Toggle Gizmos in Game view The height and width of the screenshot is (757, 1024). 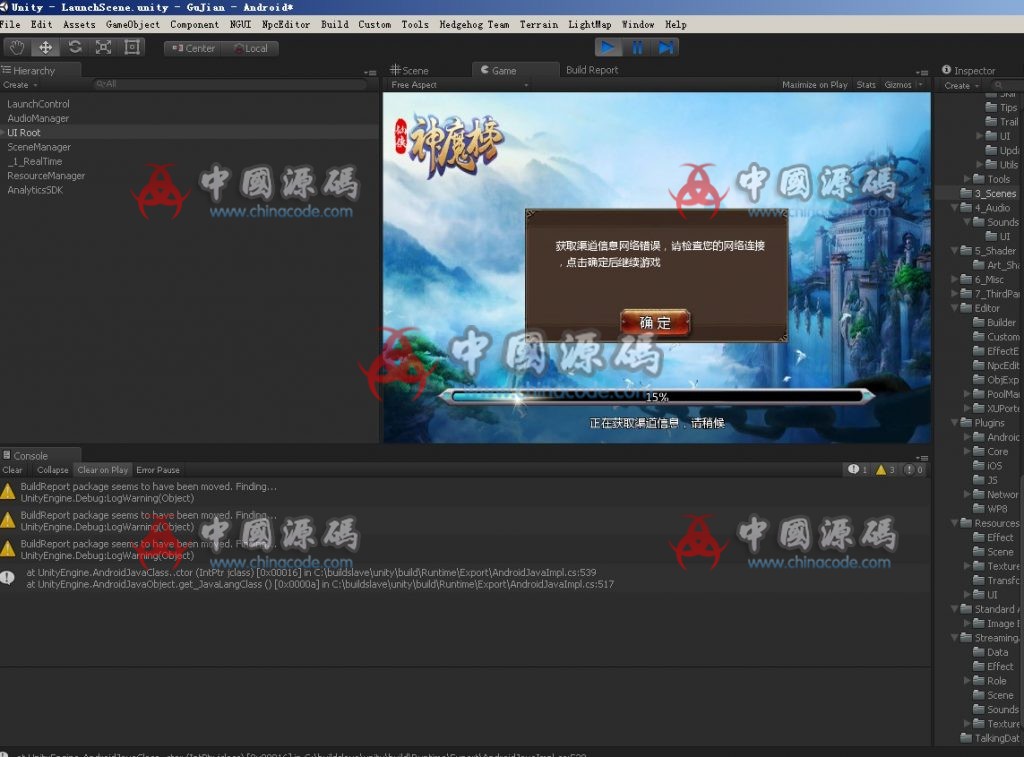[898, 85]
